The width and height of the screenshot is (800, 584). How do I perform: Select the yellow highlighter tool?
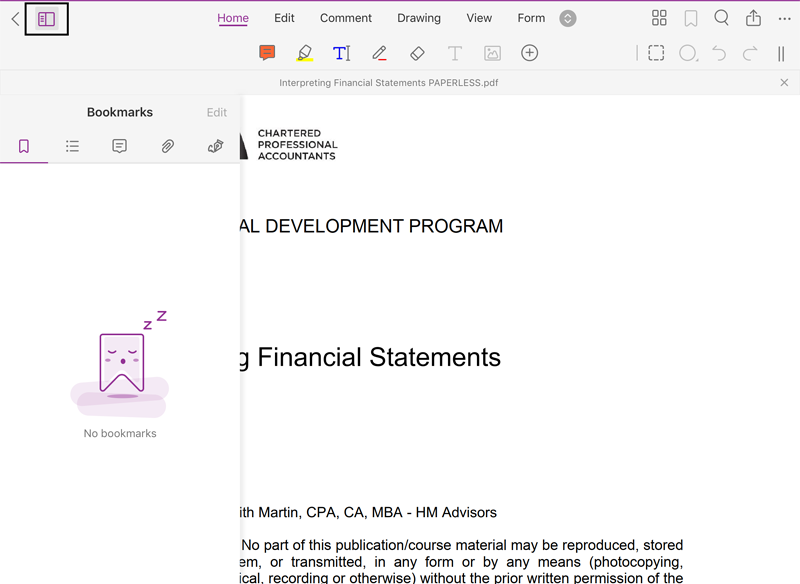305,53
